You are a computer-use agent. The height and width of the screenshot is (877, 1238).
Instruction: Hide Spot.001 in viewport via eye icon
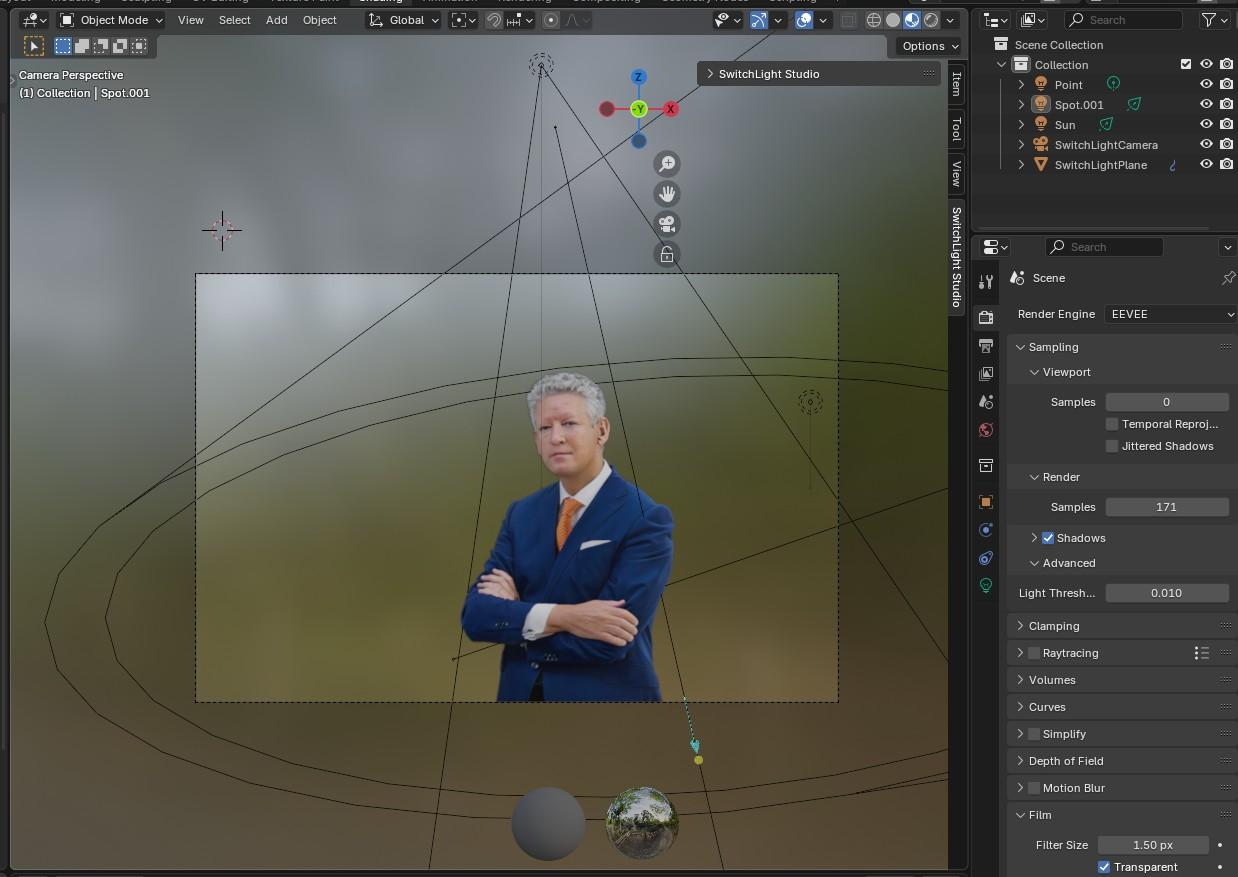1206,105
